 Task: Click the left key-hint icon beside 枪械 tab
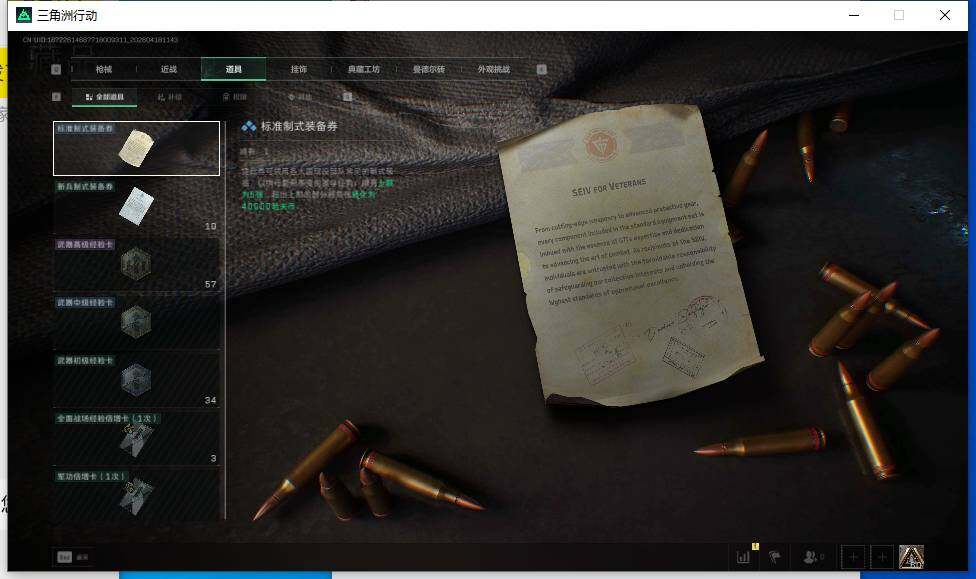coord(56,70)
